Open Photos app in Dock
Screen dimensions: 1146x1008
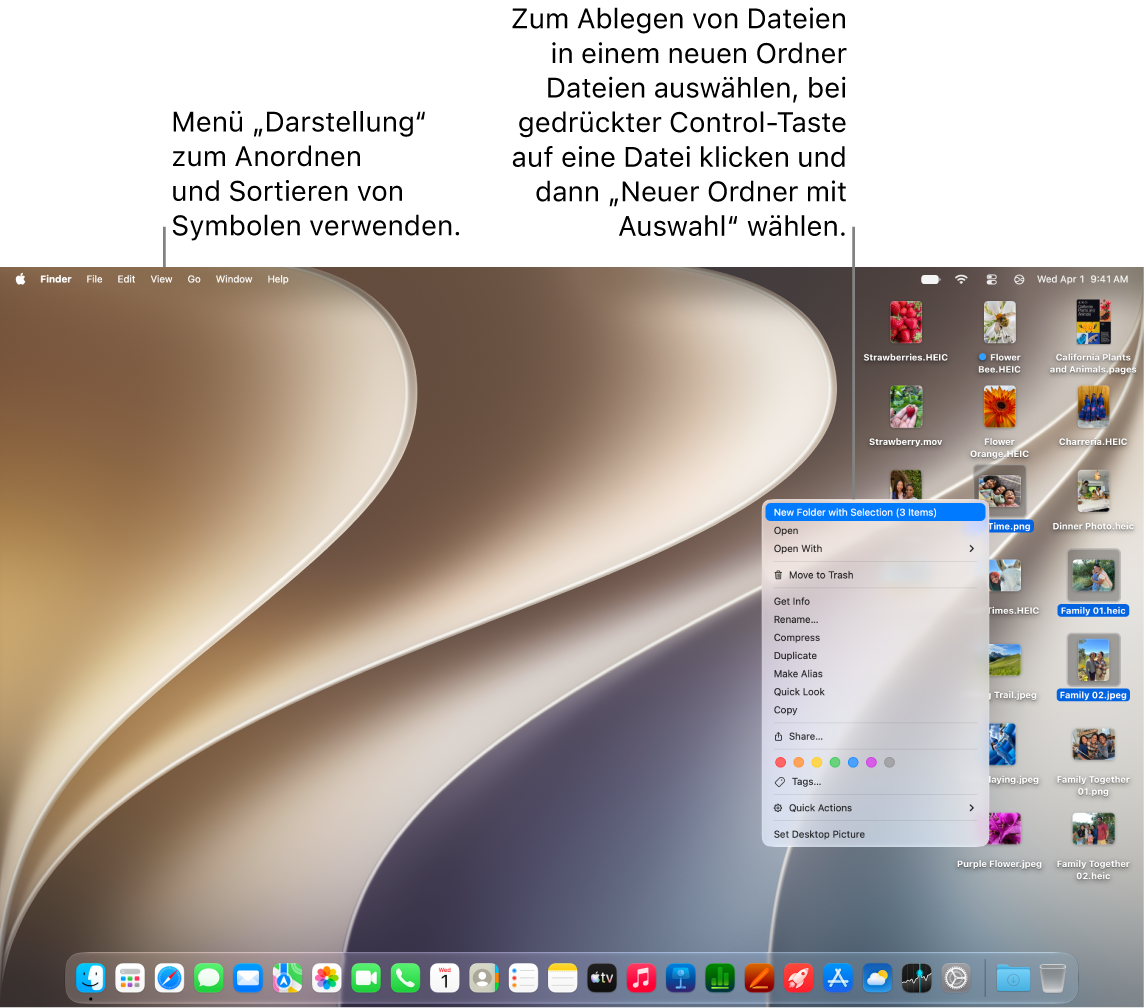point(327,978)
